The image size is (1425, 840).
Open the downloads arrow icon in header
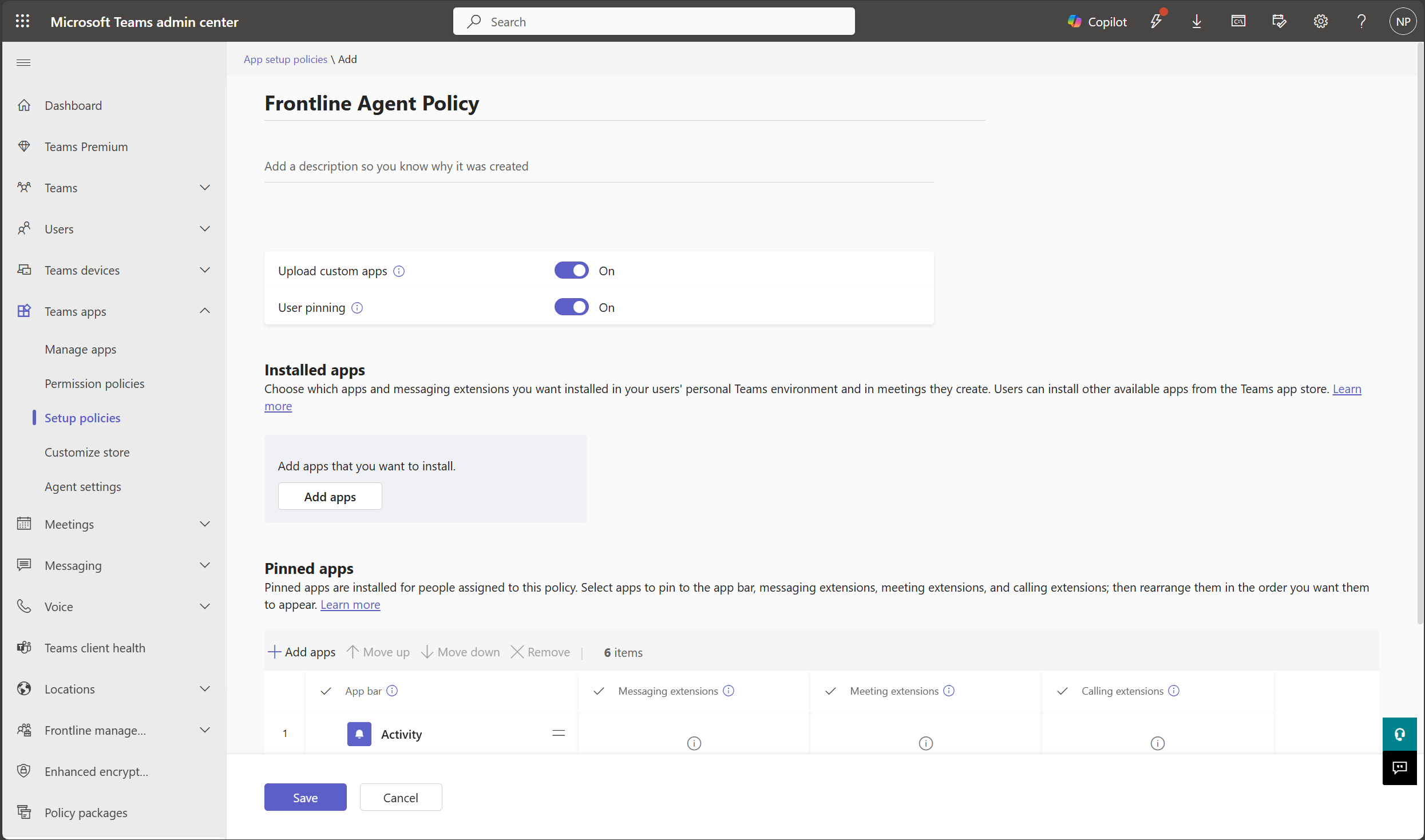point(1196,21)
